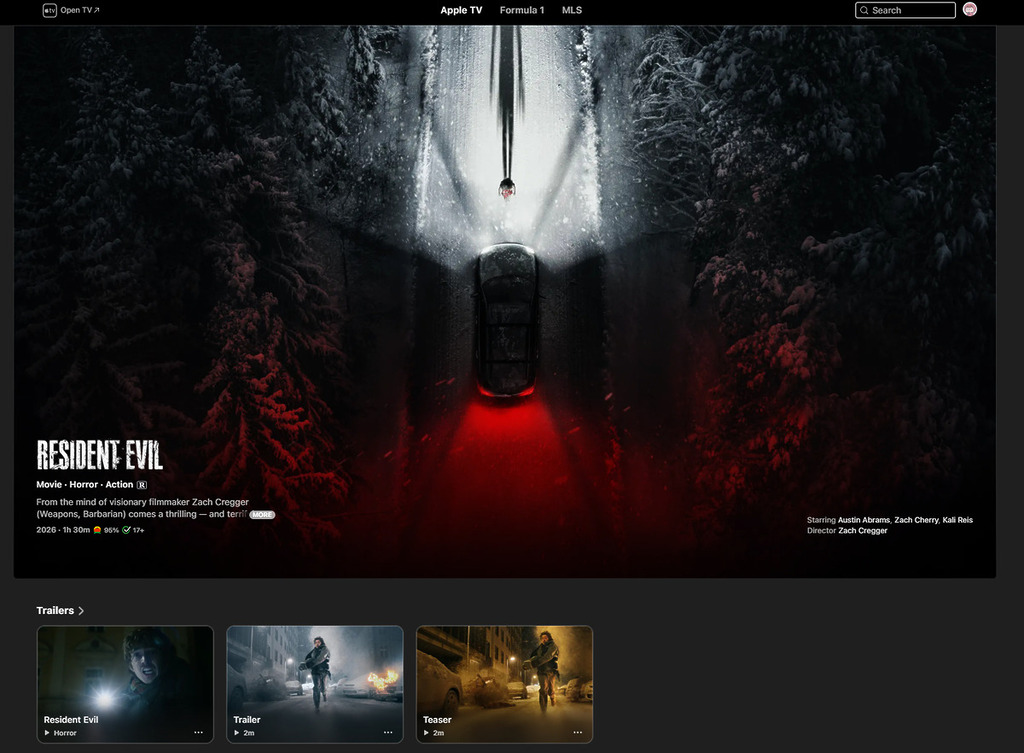This screenshot has width=1024, height=753.
Task: Expand description with MORE button
Action: tap(262, 515)
